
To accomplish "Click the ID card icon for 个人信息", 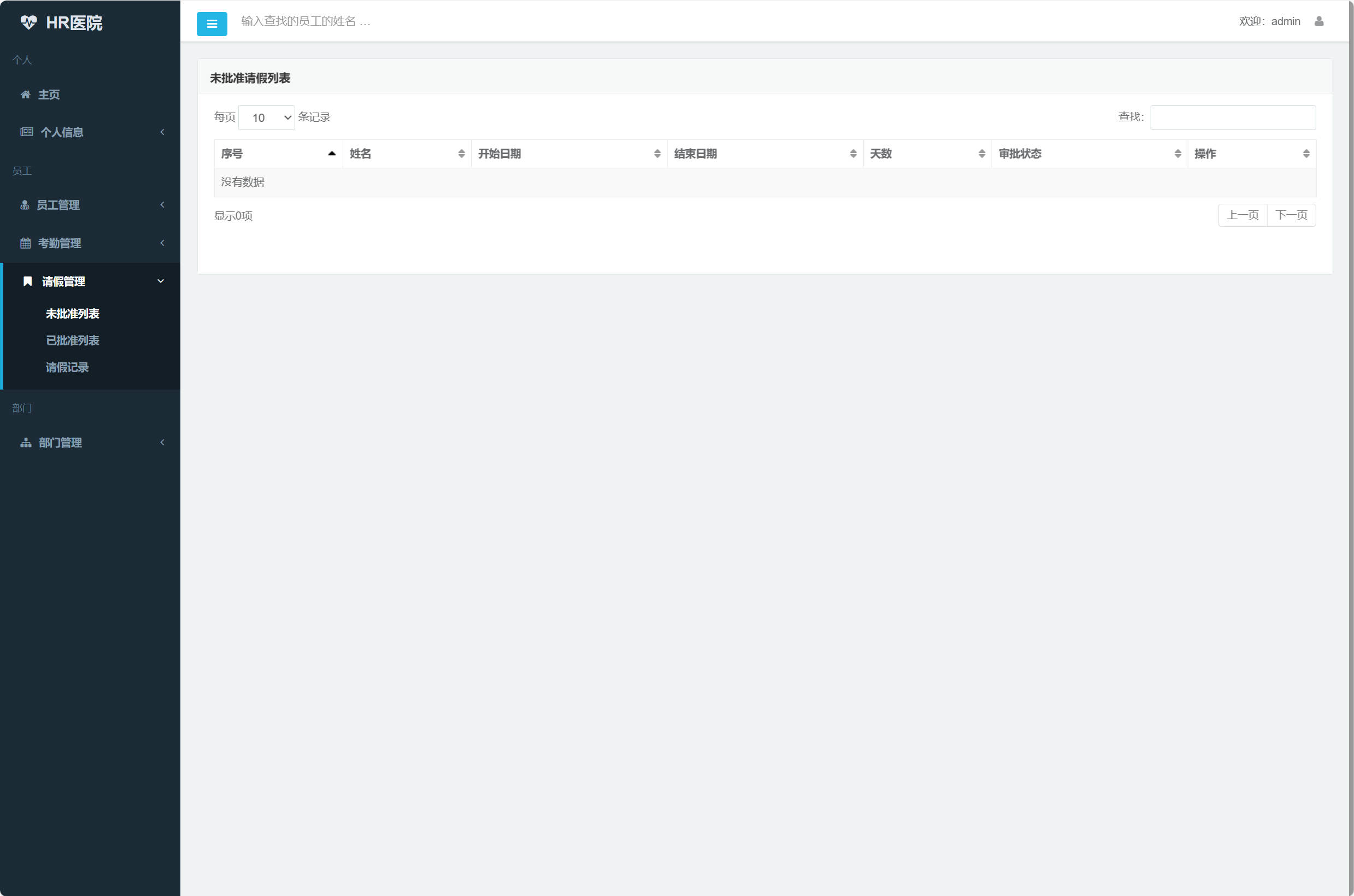I will 26,132.
